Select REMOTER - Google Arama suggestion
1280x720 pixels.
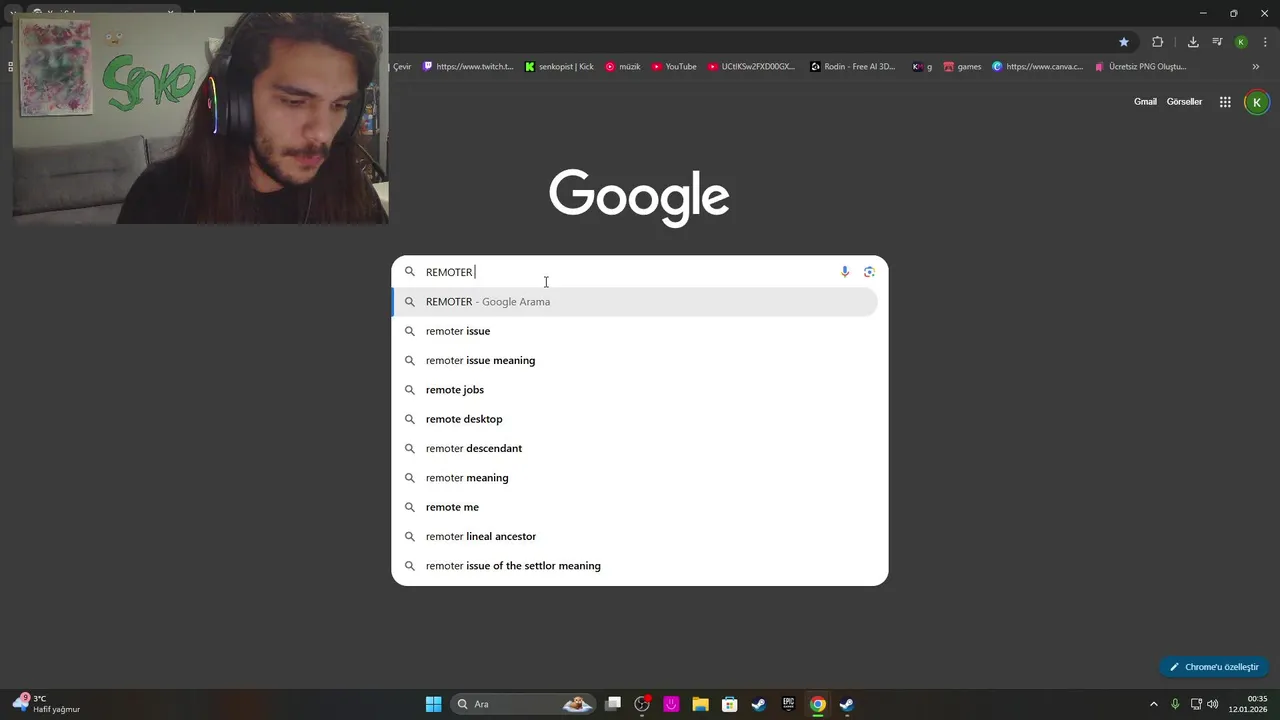[635, 302]
